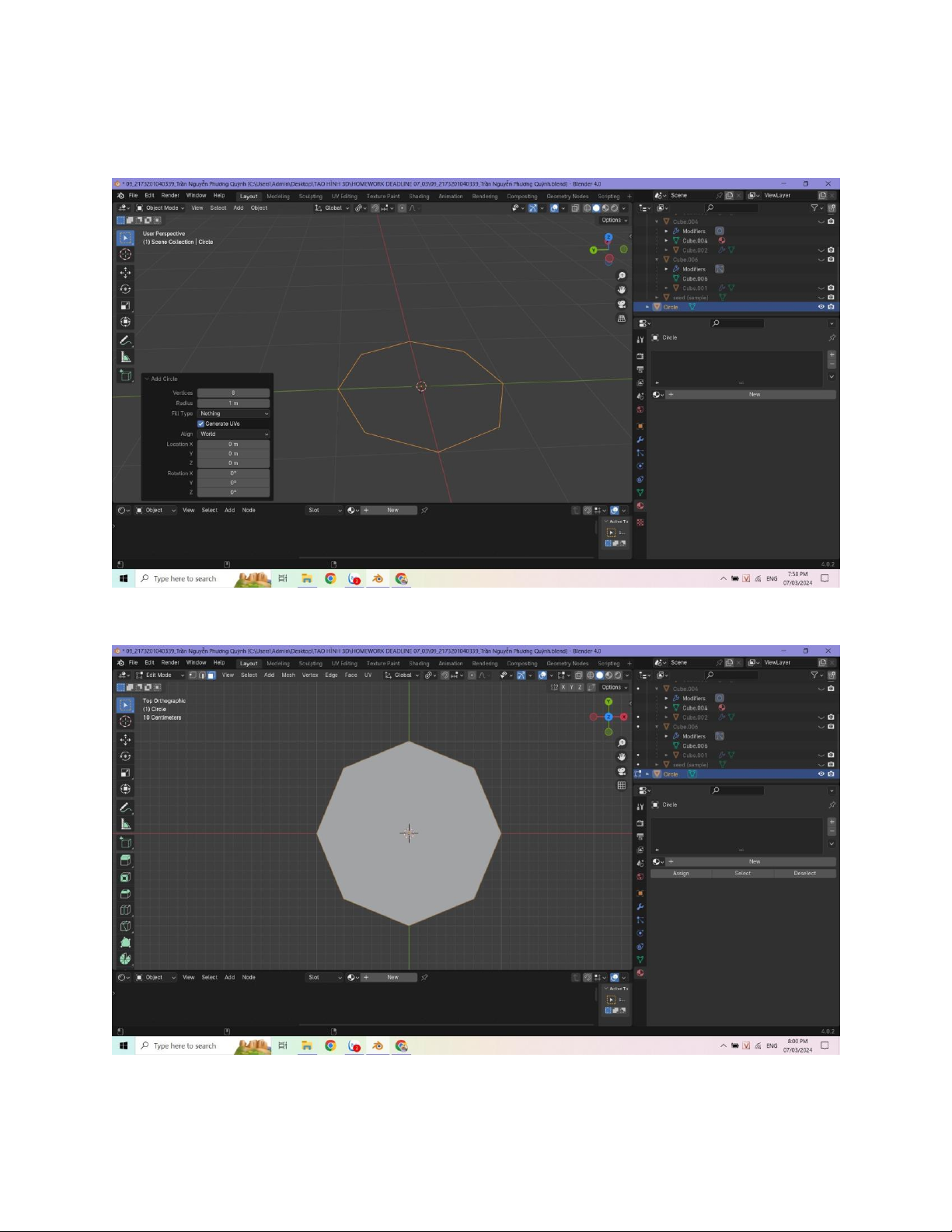Open the Edit Mode selector dropdown
The width and height of the screenshot is (952, 1232).
pyautogui.click(x=160, y=675)
